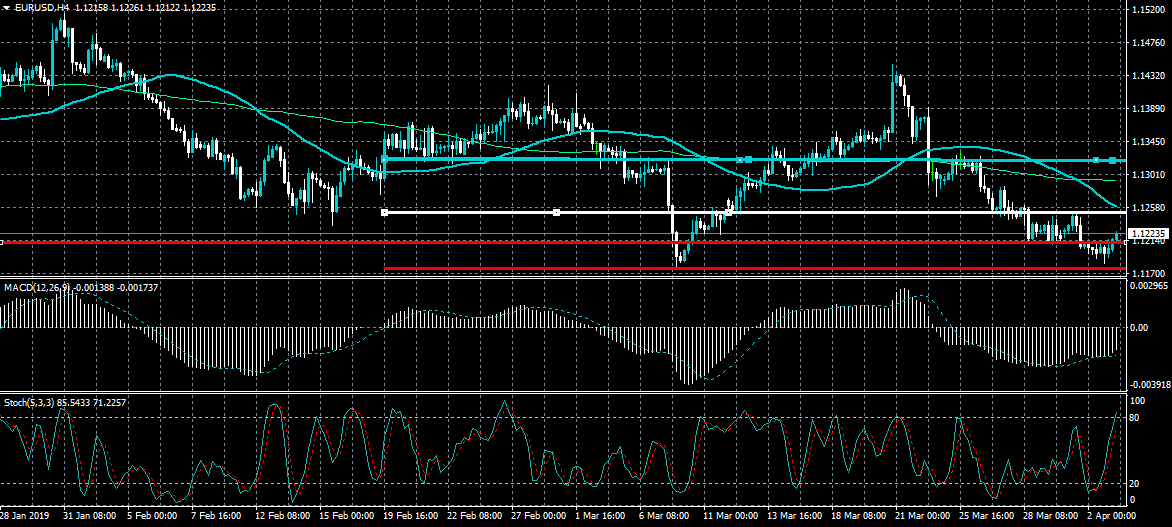Click price level 1.14760 on the axis
1172x527 pixels.
coord(1147,43)
